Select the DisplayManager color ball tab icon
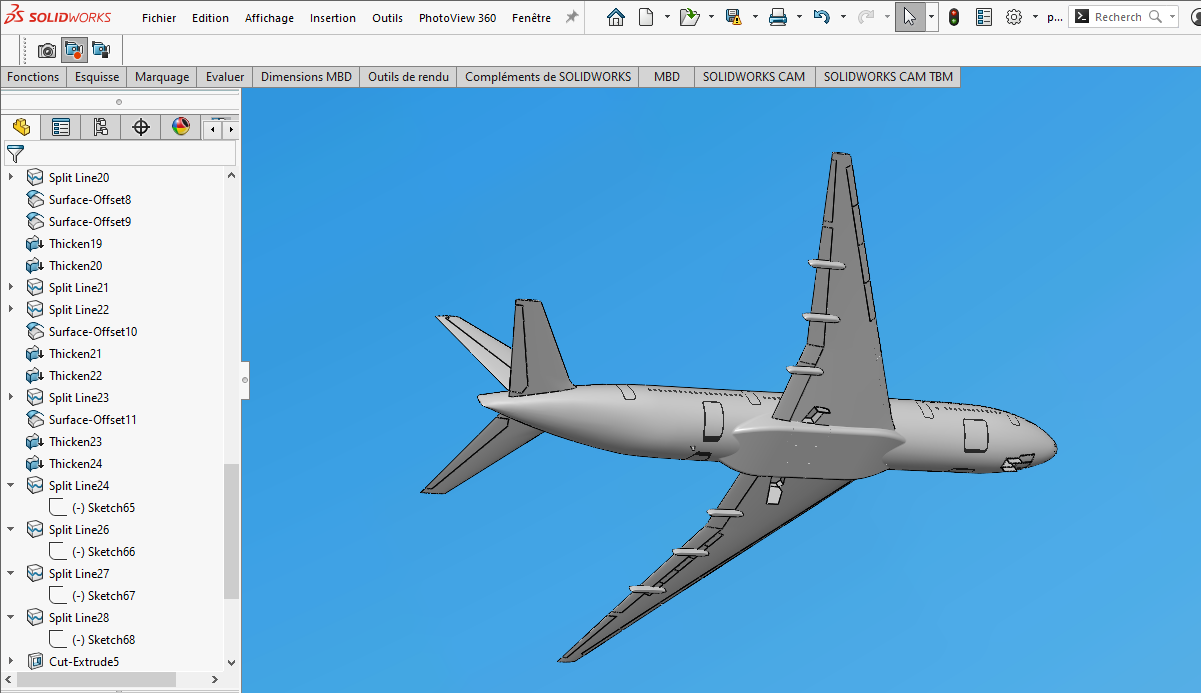 (181, 127)
